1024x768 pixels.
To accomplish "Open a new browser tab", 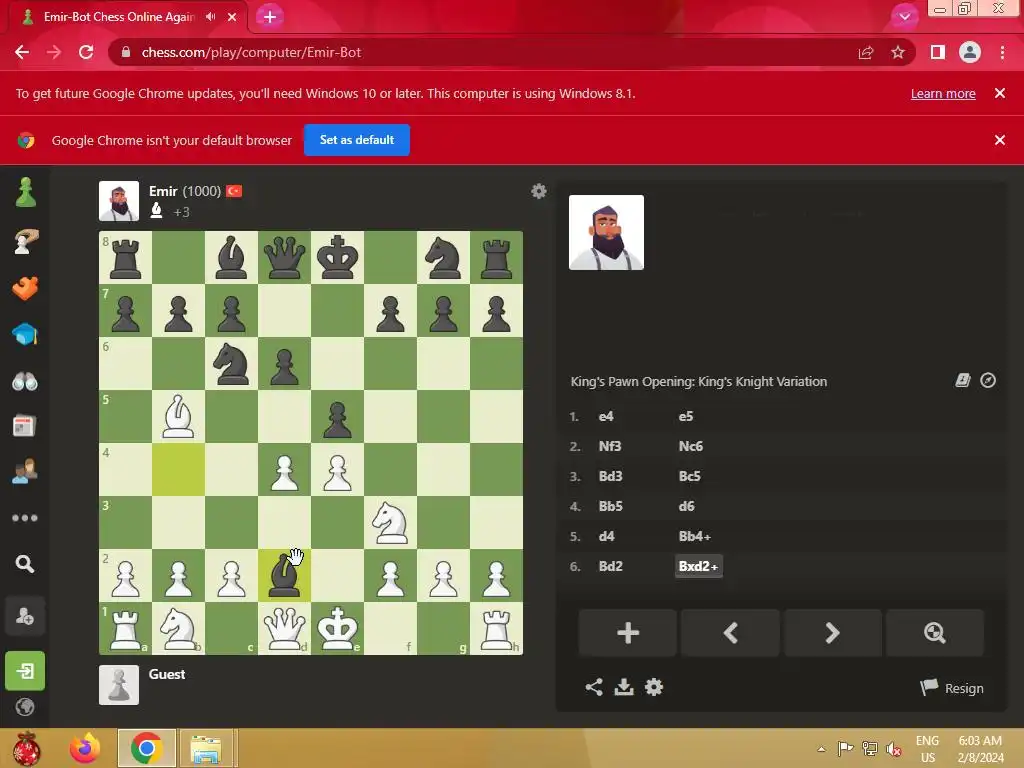I will click(270, 17).
